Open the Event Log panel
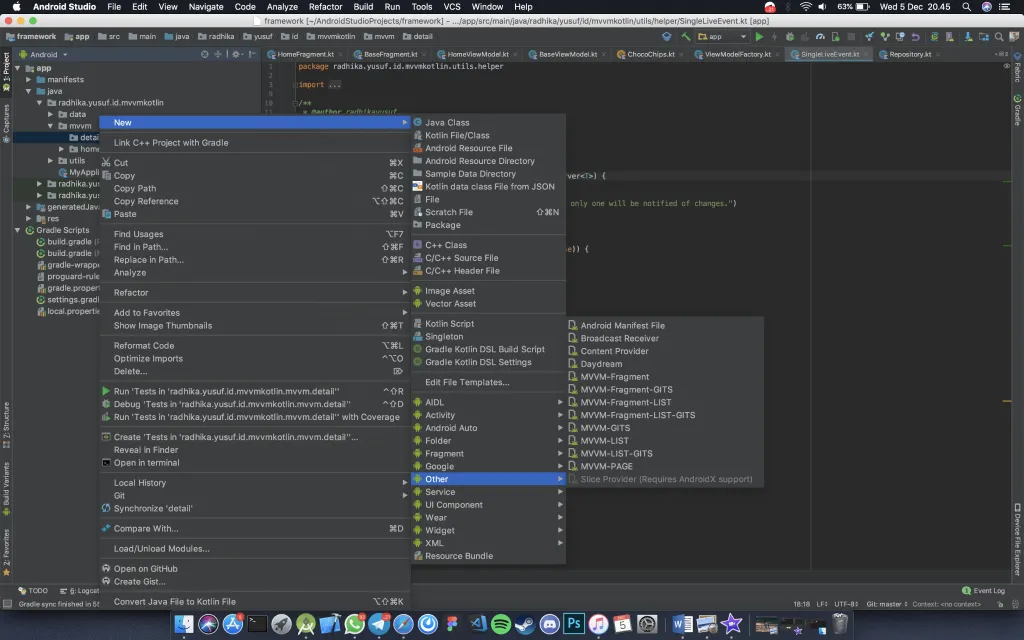This screenshot has height=640, width=1024. click(983, 590)
